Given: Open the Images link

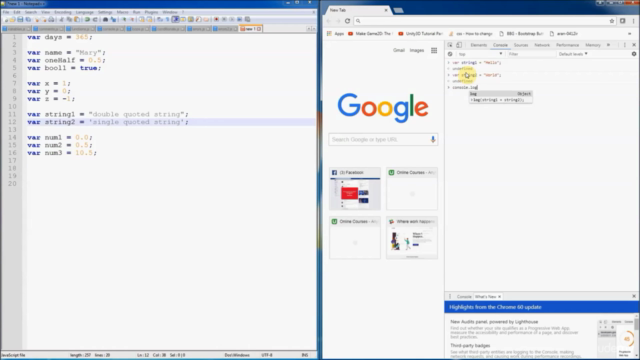Looking at the screenshot, I should pyautogui.click(x=417, y=51).
